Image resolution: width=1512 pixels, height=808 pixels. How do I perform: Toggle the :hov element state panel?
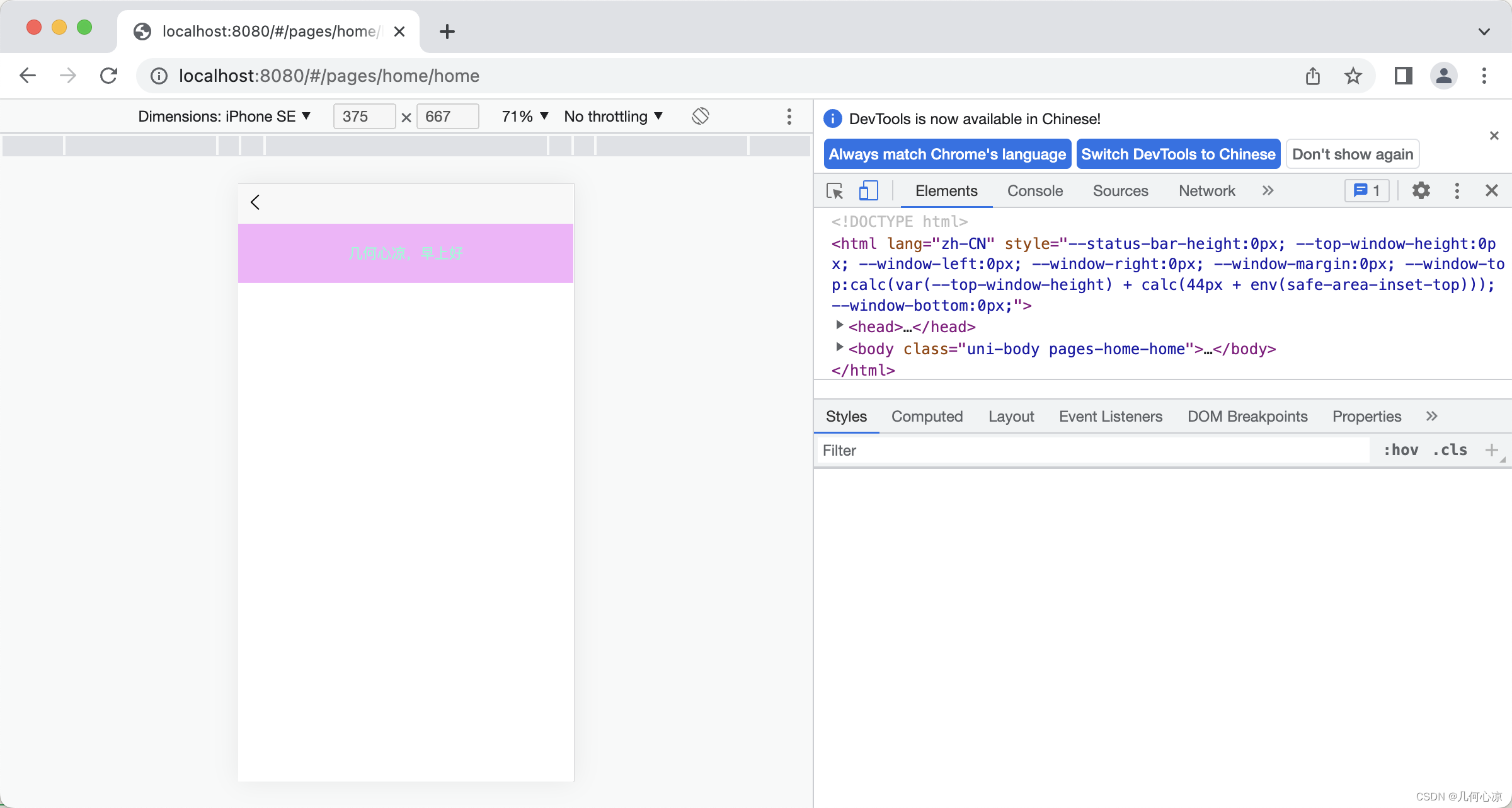click(x=1400, y=450)
